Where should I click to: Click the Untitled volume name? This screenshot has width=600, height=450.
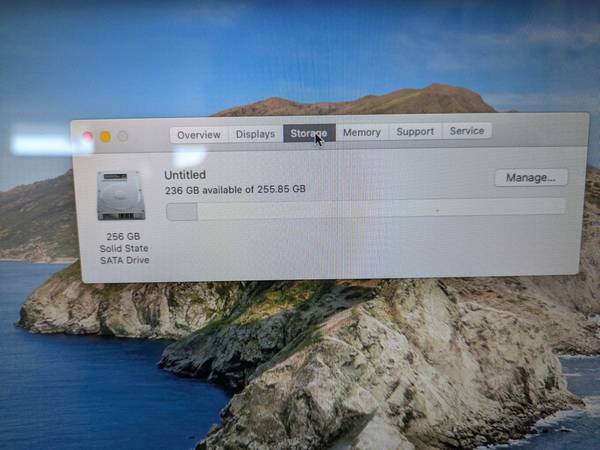[x=185, y=174]
